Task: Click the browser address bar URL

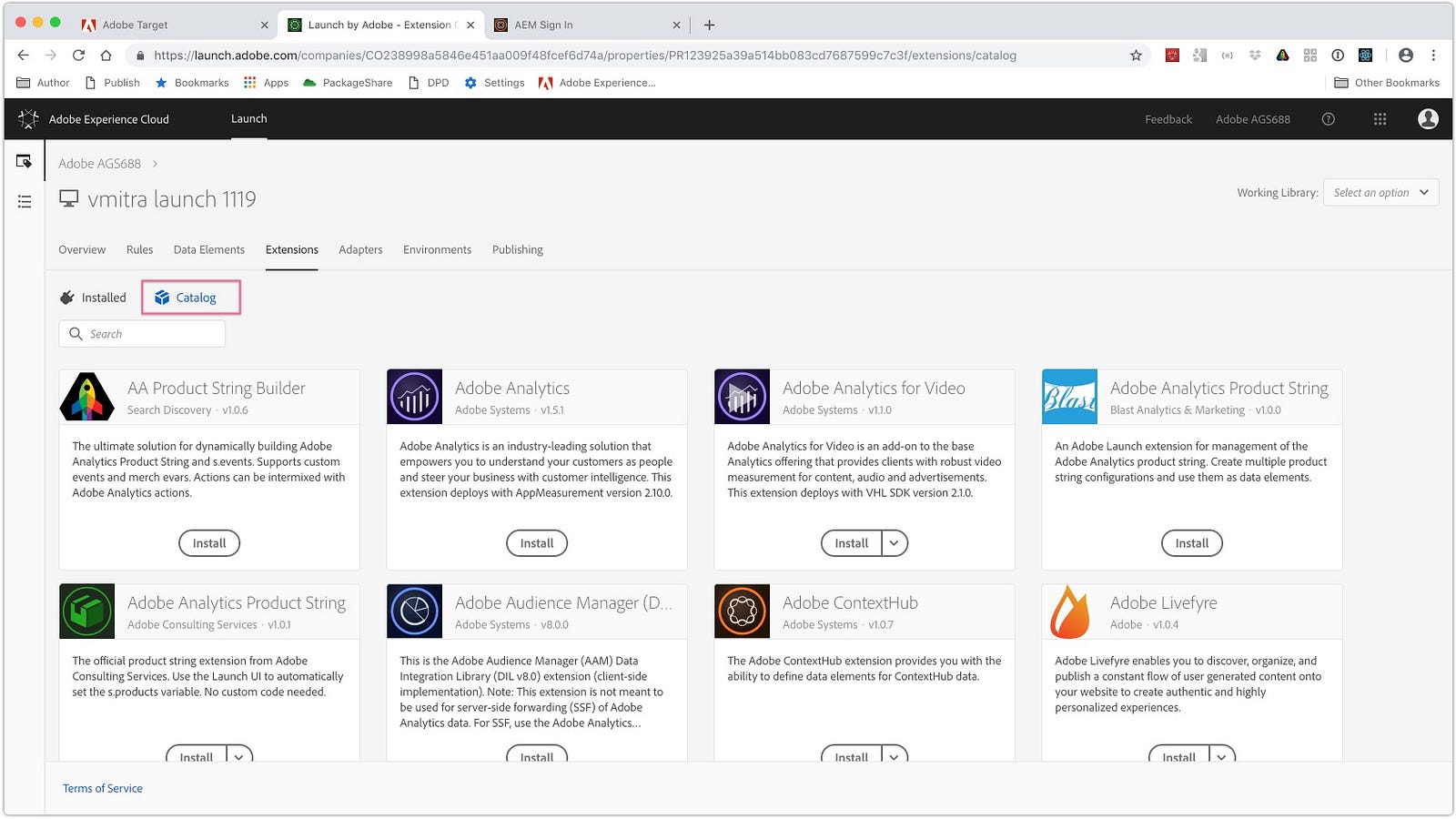Action: pyautogui.click(x=585, y=56)
